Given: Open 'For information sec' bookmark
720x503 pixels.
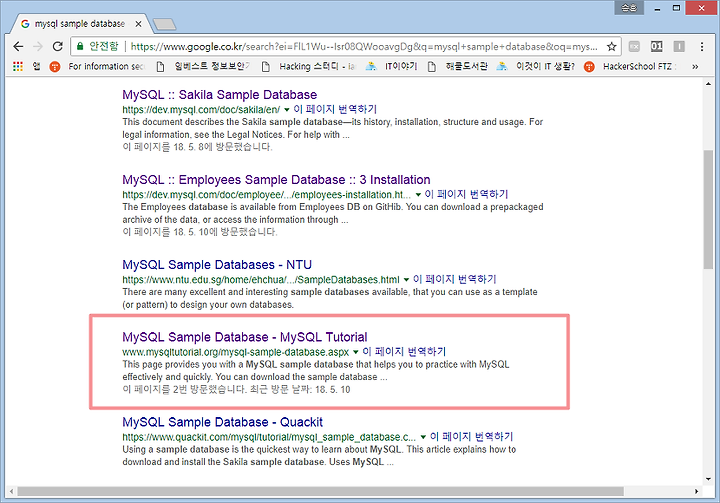Looking at the screenshot, I should click(x=97, y=67).
